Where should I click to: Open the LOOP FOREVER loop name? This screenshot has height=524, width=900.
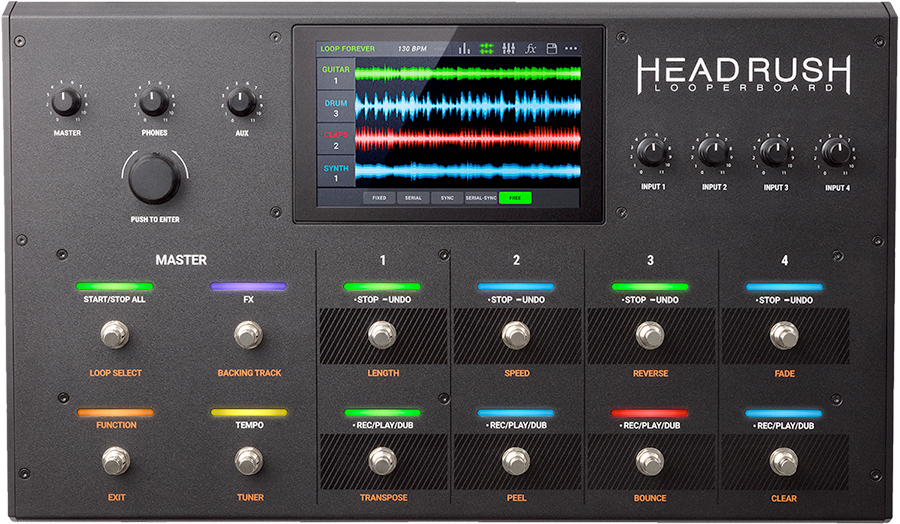click(x=348, y=48)
